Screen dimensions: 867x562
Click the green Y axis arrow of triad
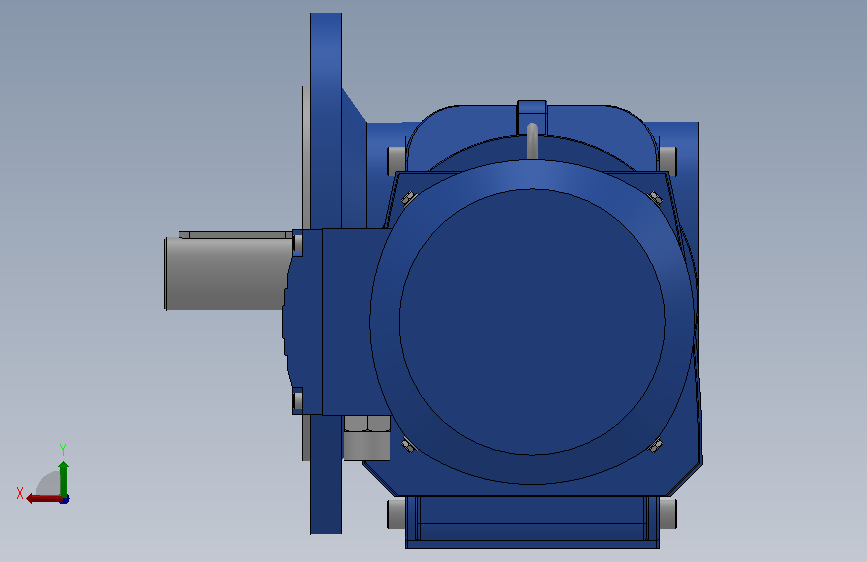click(64, 479)
